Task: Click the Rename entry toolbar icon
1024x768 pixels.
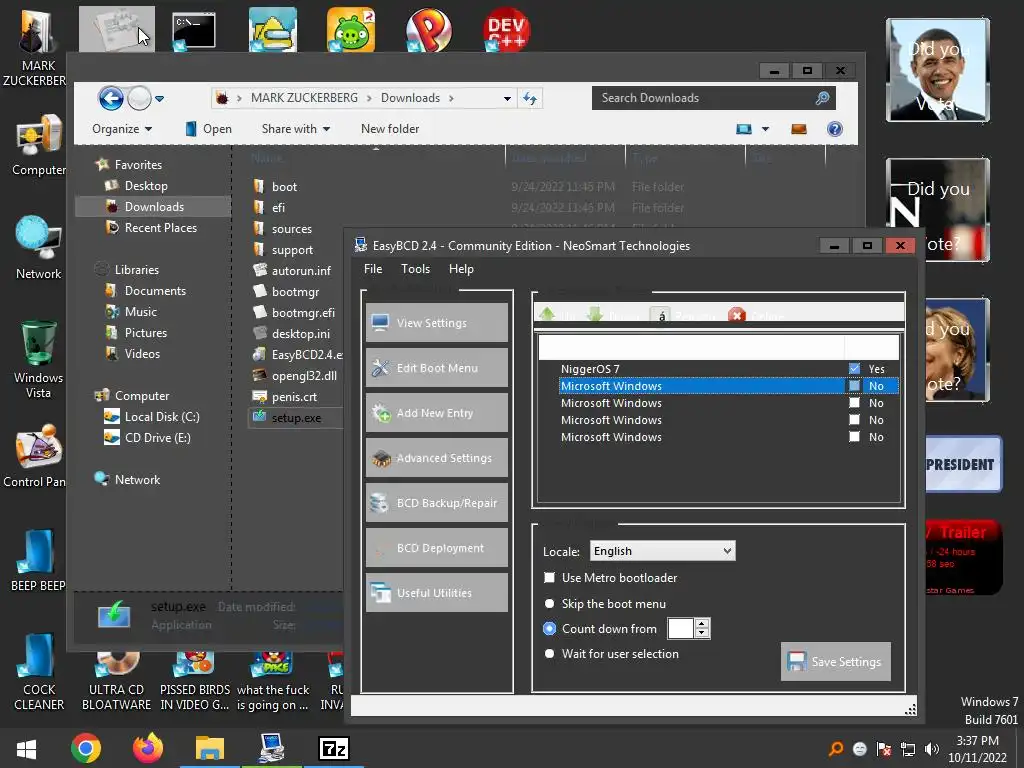Action: [661, 315]
